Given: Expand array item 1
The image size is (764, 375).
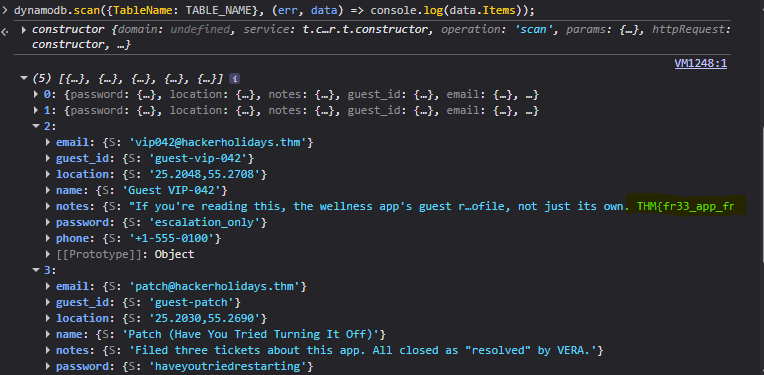Looking at the screenshot, I should click(x=36, y=111).
